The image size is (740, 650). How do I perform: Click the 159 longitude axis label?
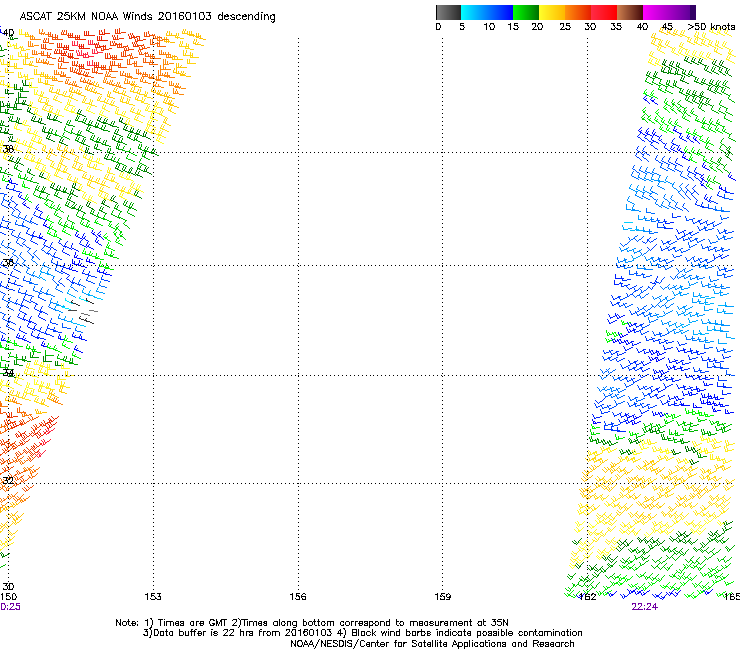click(443, 597)
